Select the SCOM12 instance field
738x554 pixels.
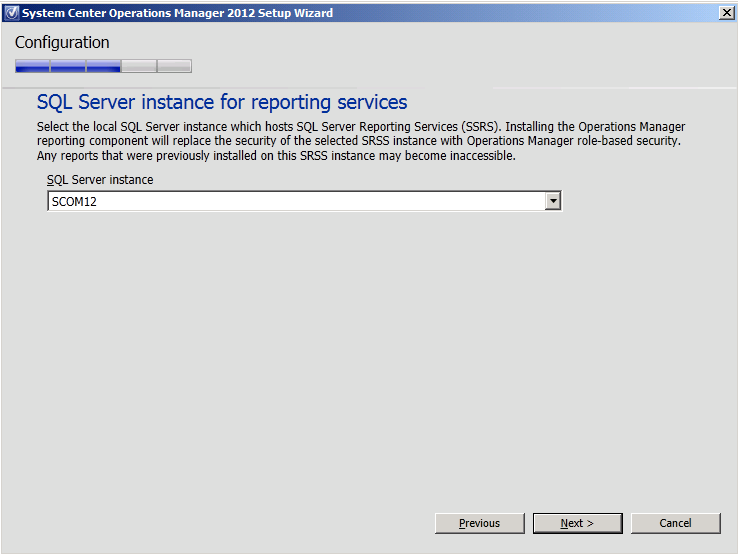pyautogui.click(x=304, y=201)
